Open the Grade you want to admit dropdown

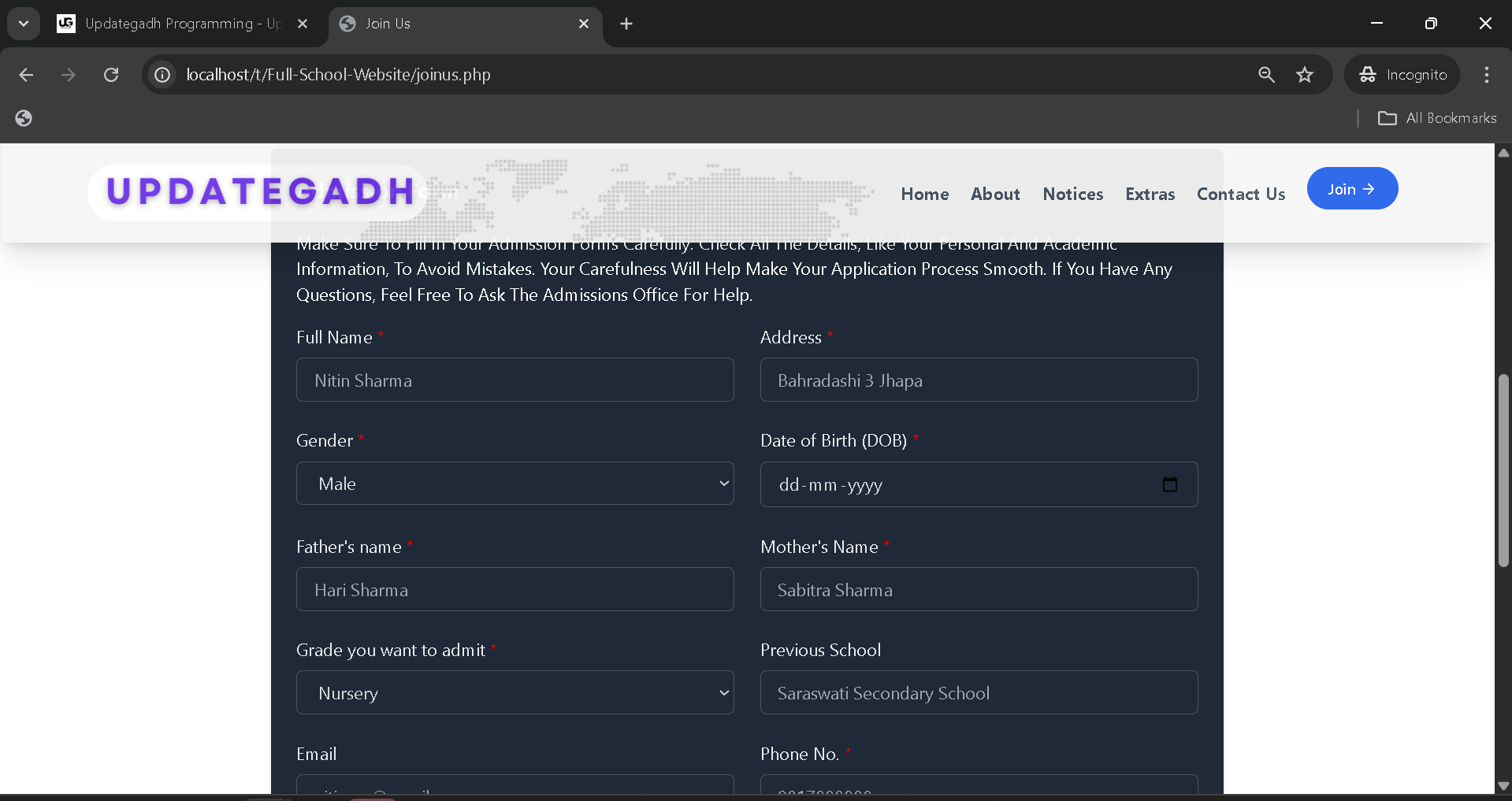[515, 693]
